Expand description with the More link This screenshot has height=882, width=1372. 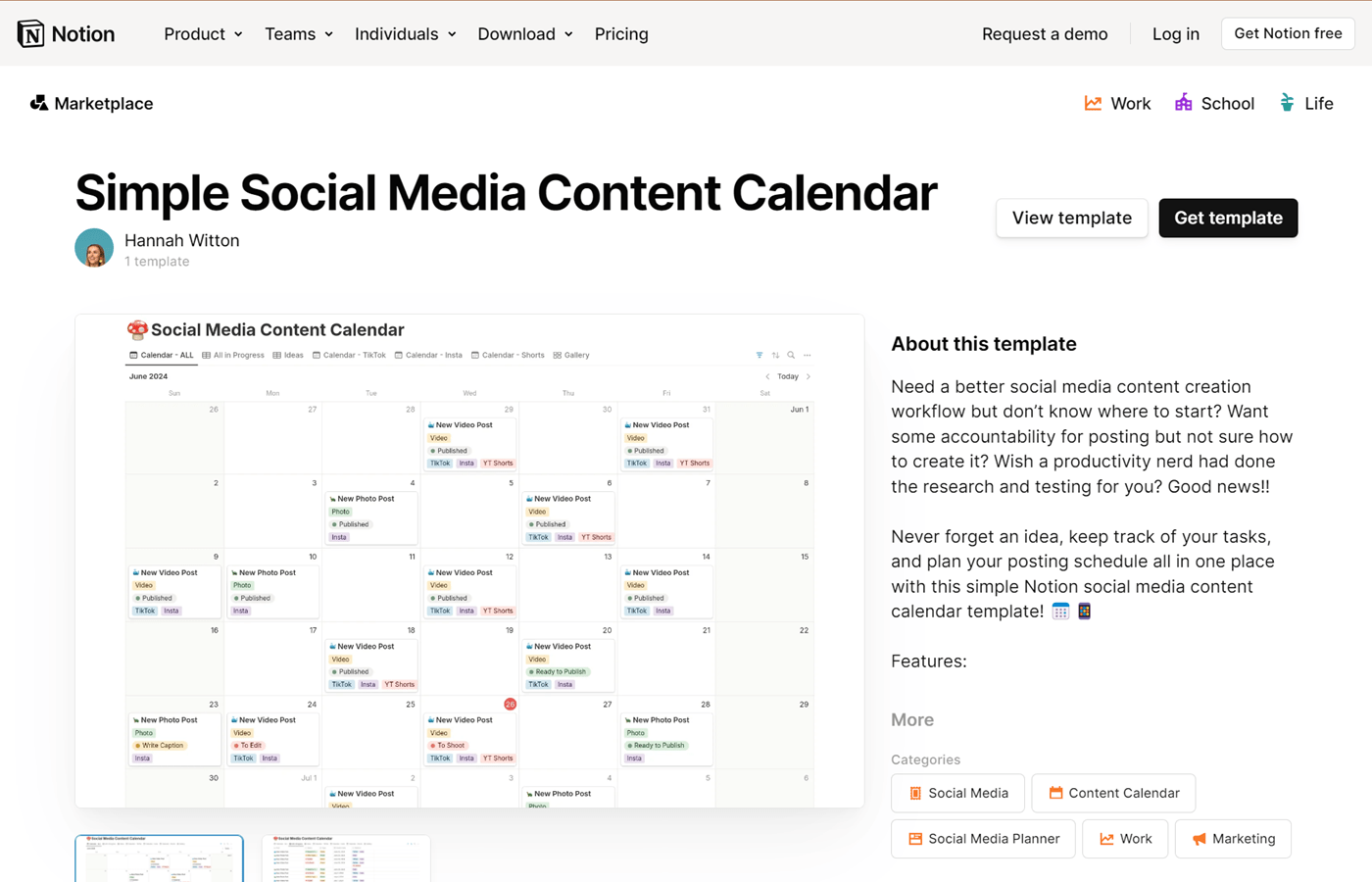912,720
